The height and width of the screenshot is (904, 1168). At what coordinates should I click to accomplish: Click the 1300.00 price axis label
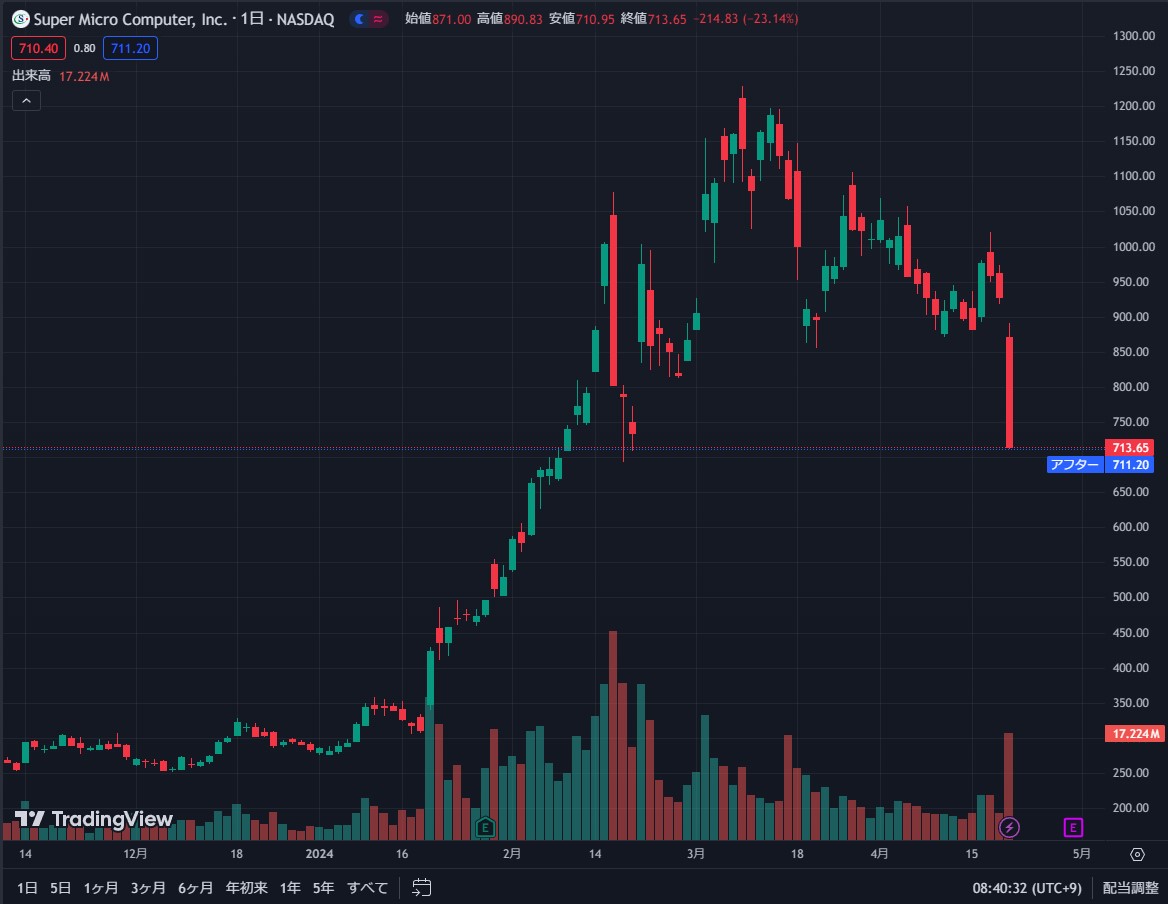coord(1134,36)
